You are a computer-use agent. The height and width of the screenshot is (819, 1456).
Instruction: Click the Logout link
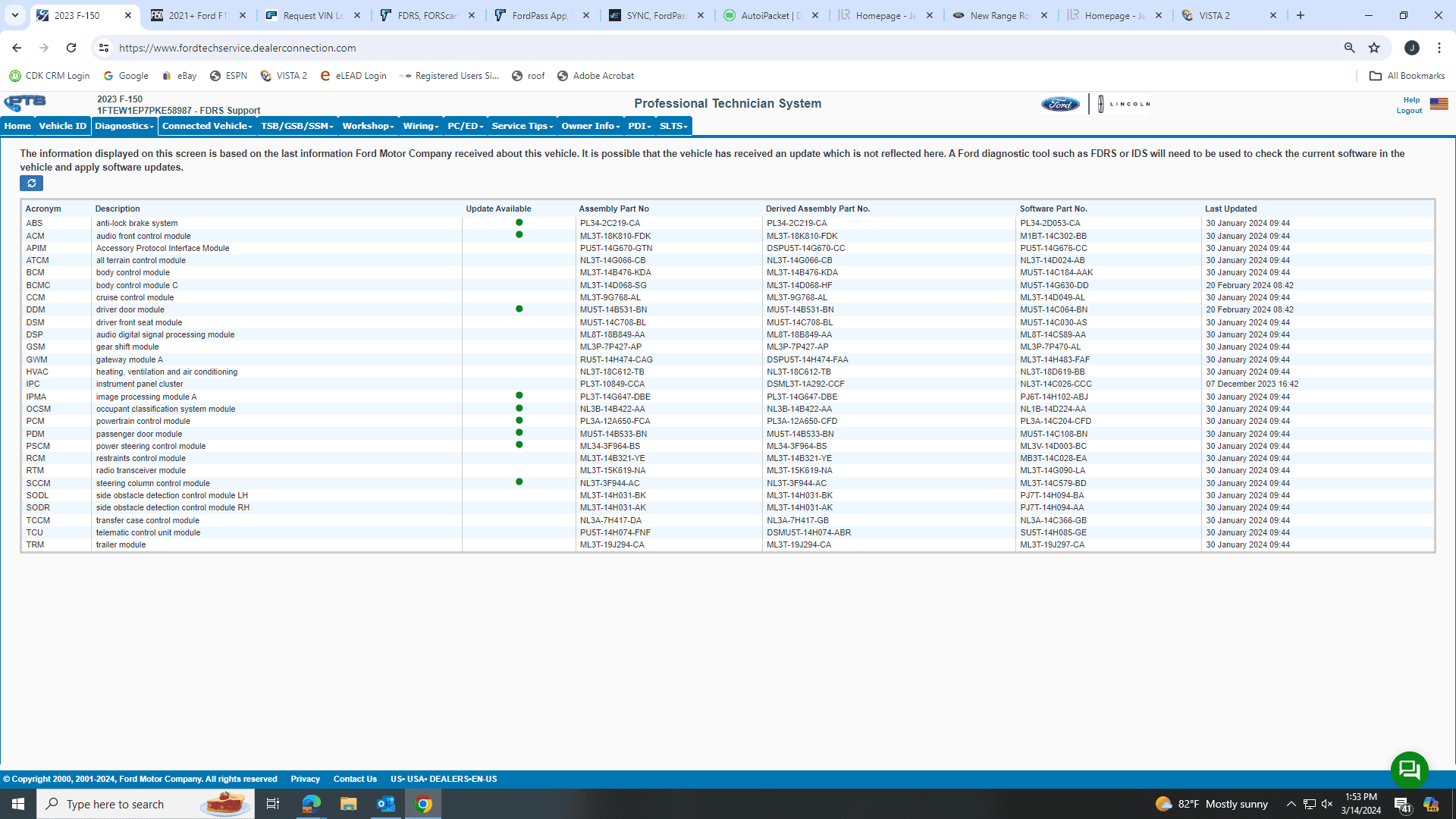(x=1409, y=111)
